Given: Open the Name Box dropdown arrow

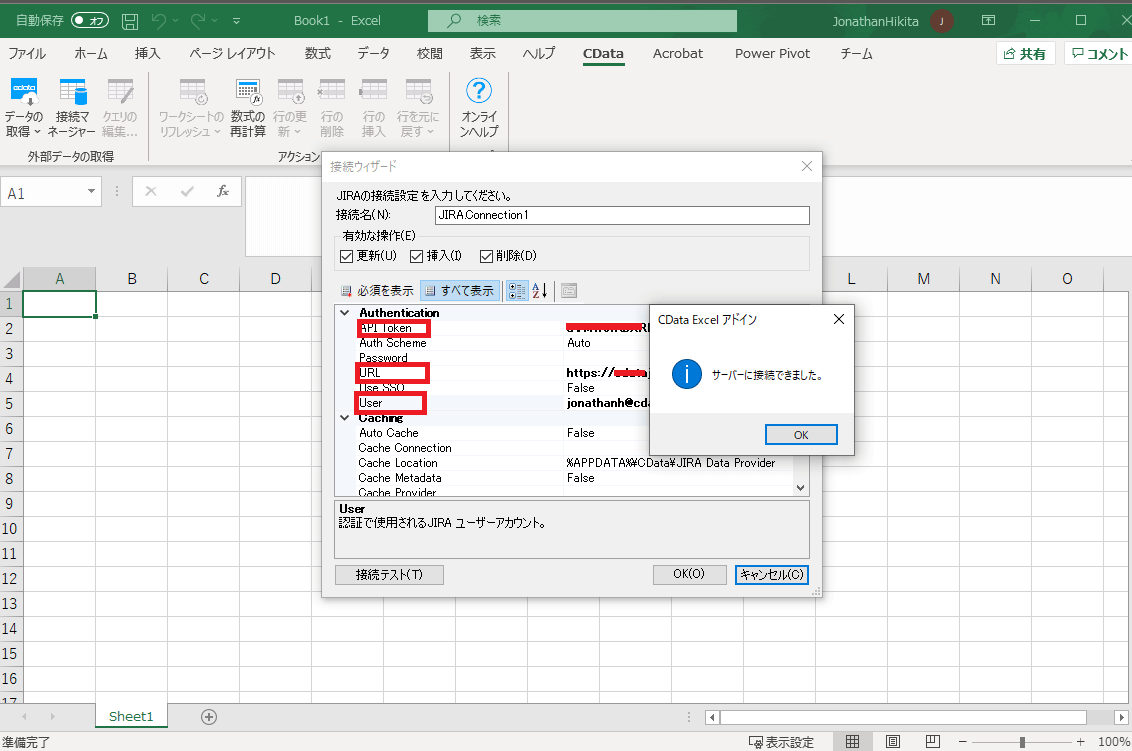Looking at the screenshot, I should point(92,192).
